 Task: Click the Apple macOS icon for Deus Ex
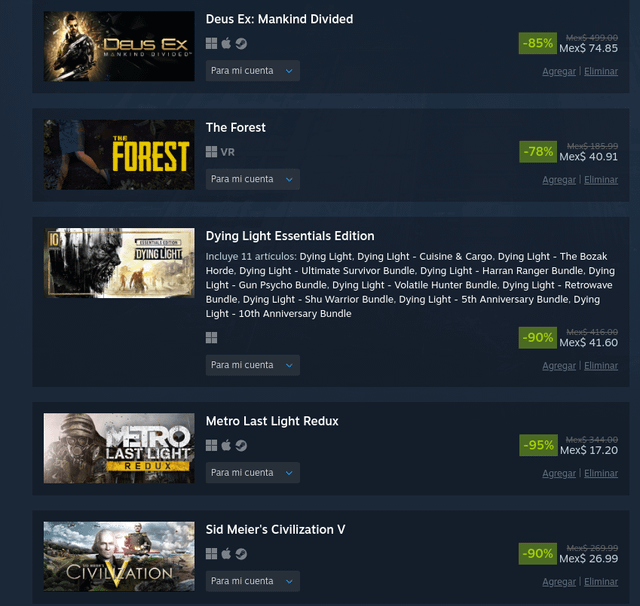point(226,43)
